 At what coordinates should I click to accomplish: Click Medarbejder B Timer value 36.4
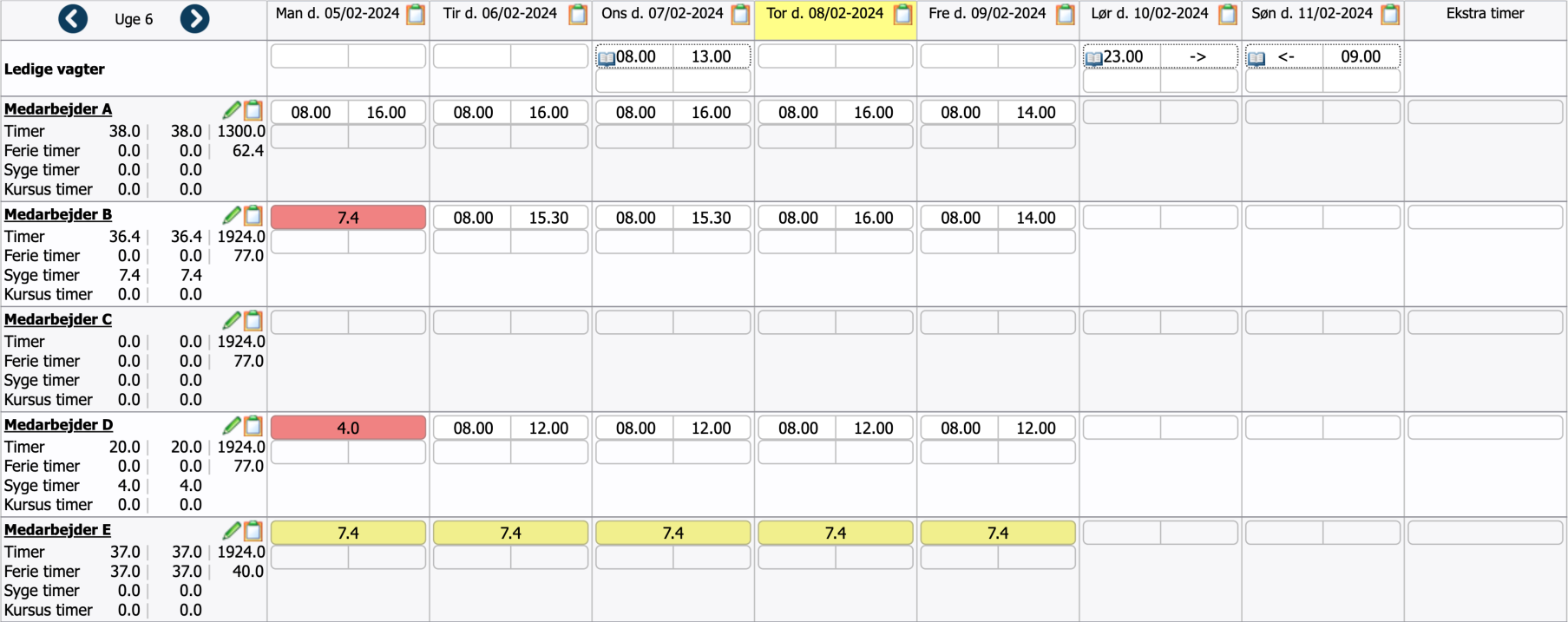click(124, 237)
